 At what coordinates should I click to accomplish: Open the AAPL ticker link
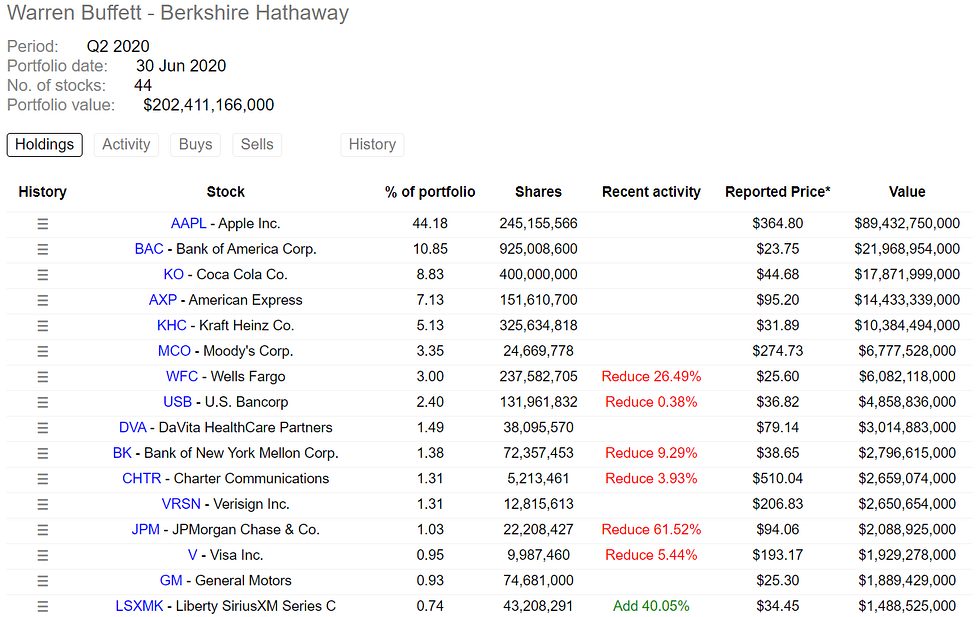coord(188,224)
